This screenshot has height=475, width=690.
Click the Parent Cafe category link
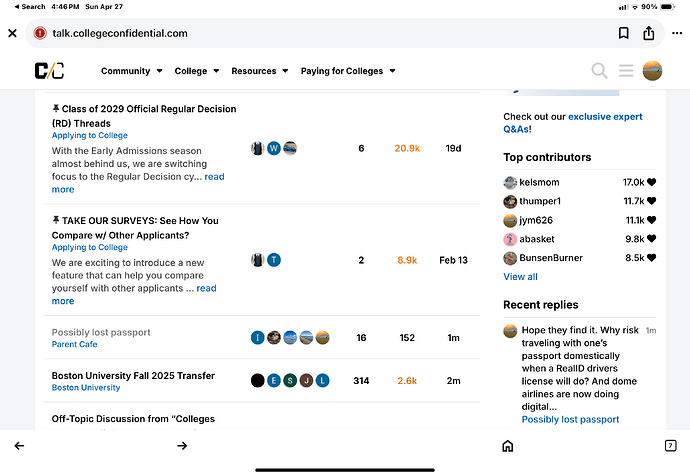(74, 344)
